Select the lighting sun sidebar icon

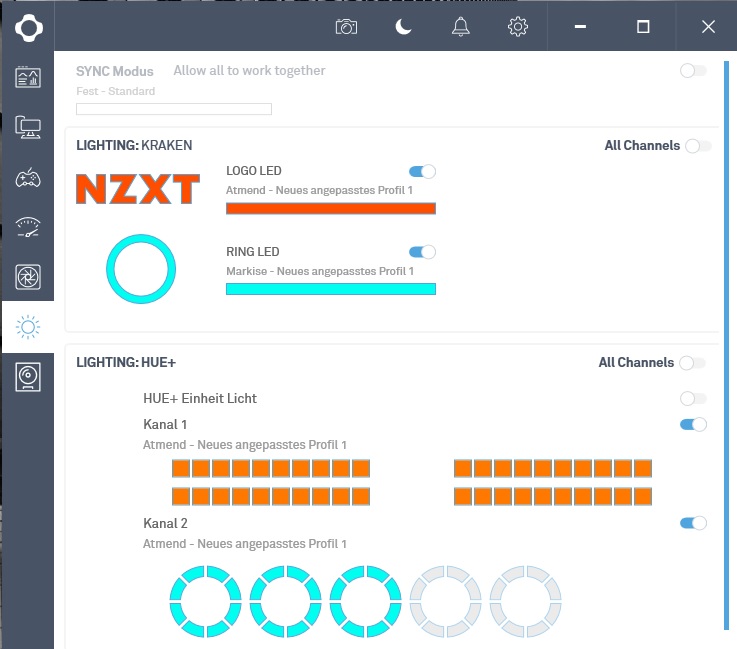click(28, 327)
